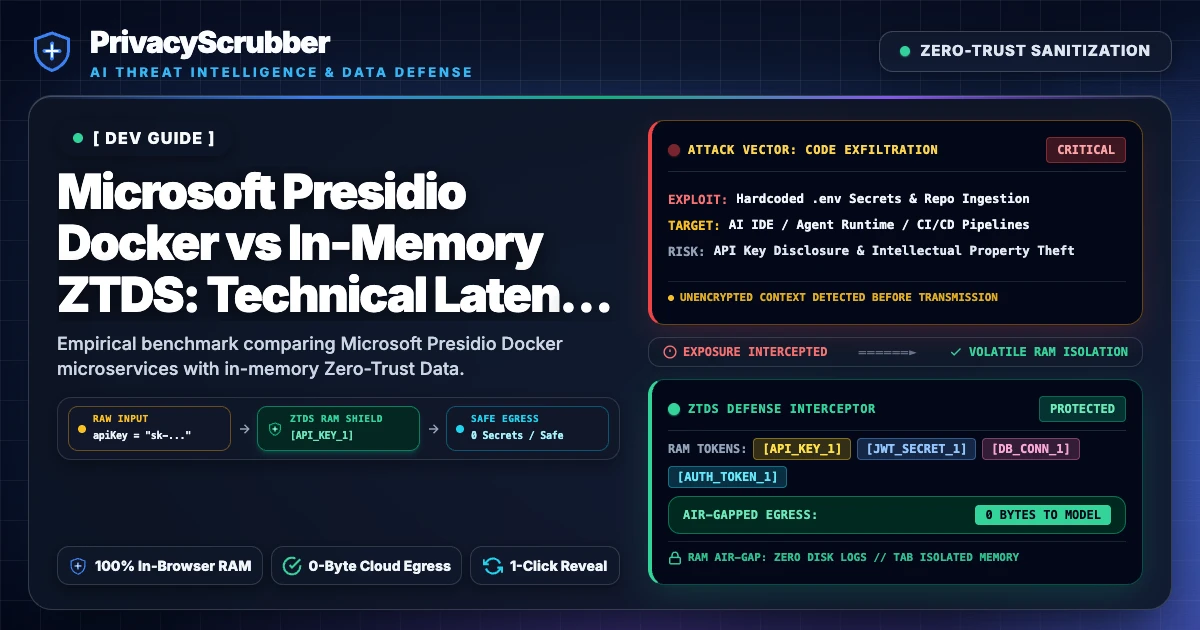The image size is (1200, 630).
Task: Click the 0 BYTES TO MODEL badge
Action: [1043, 515]
